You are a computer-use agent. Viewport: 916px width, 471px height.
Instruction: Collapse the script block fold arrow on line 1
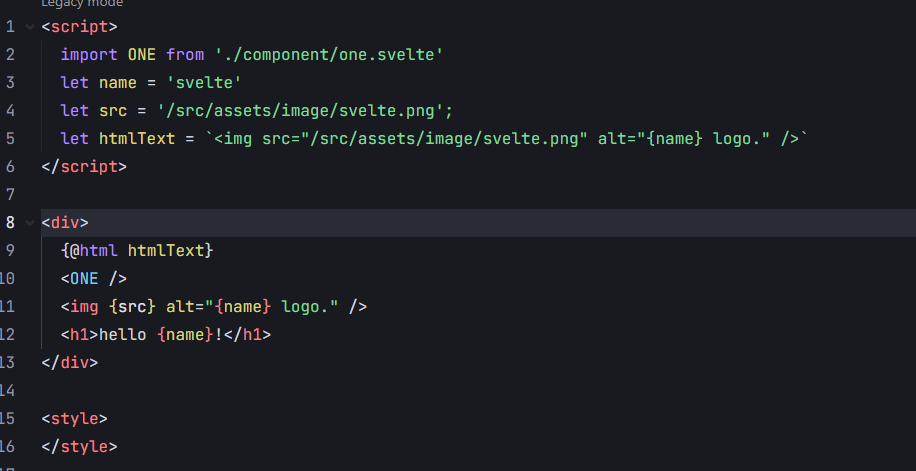click(30, 26)
